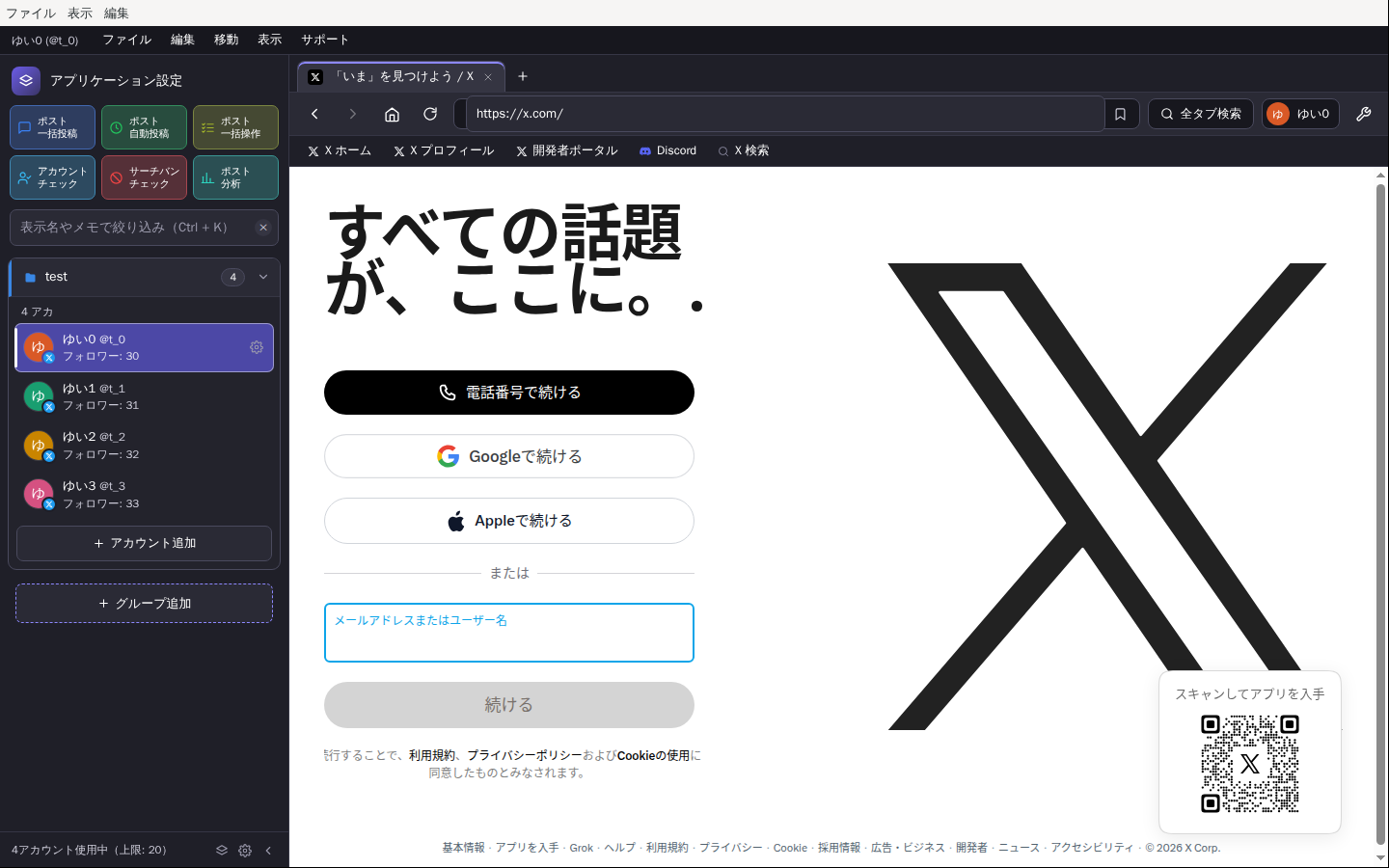The width and height of the screenshot is (1389, 868).
Task: Open ポスト分析 tool
Action: [x=235, y=177]
